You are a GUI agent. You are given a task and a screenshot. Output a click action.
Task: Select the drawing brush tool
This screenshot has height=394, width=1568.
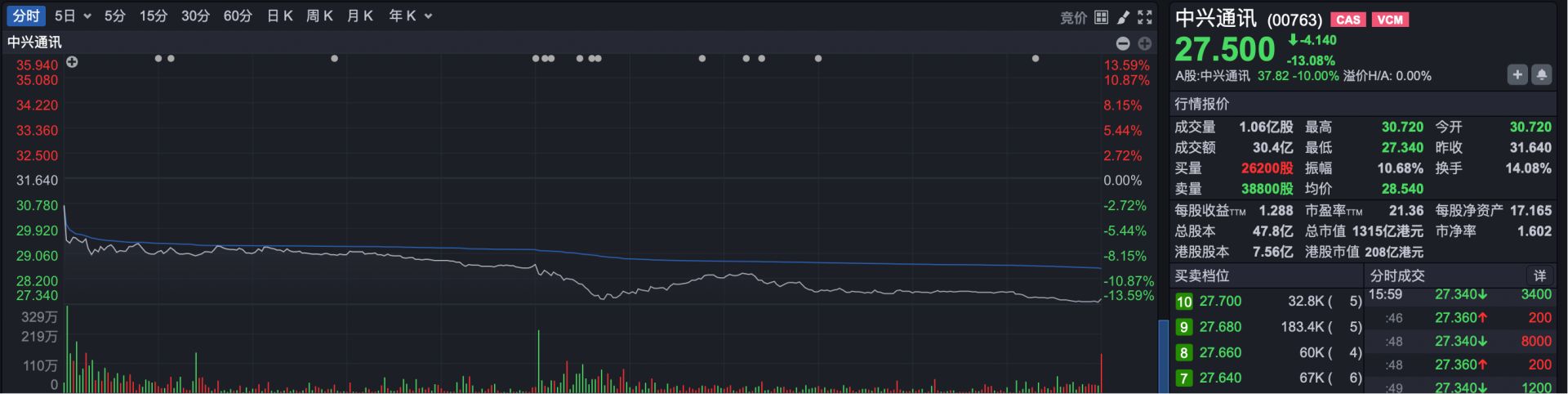pos(1124,17)
